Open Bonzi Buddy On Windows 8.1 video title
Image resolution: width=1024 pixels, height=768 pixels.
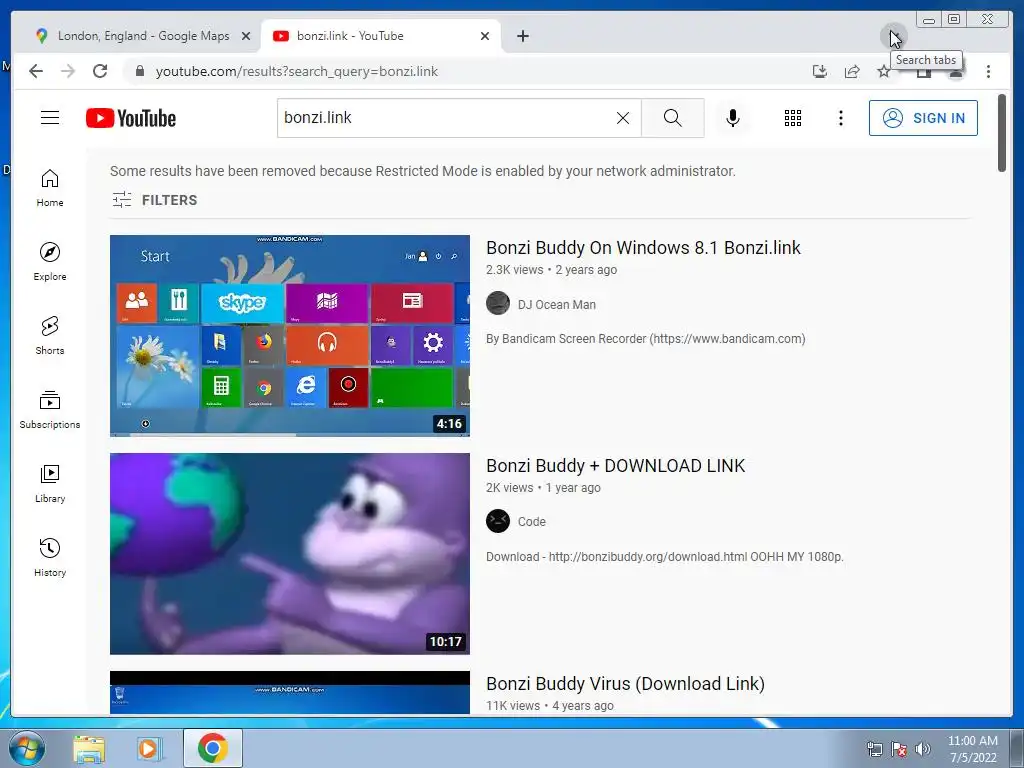pos(643,248)
